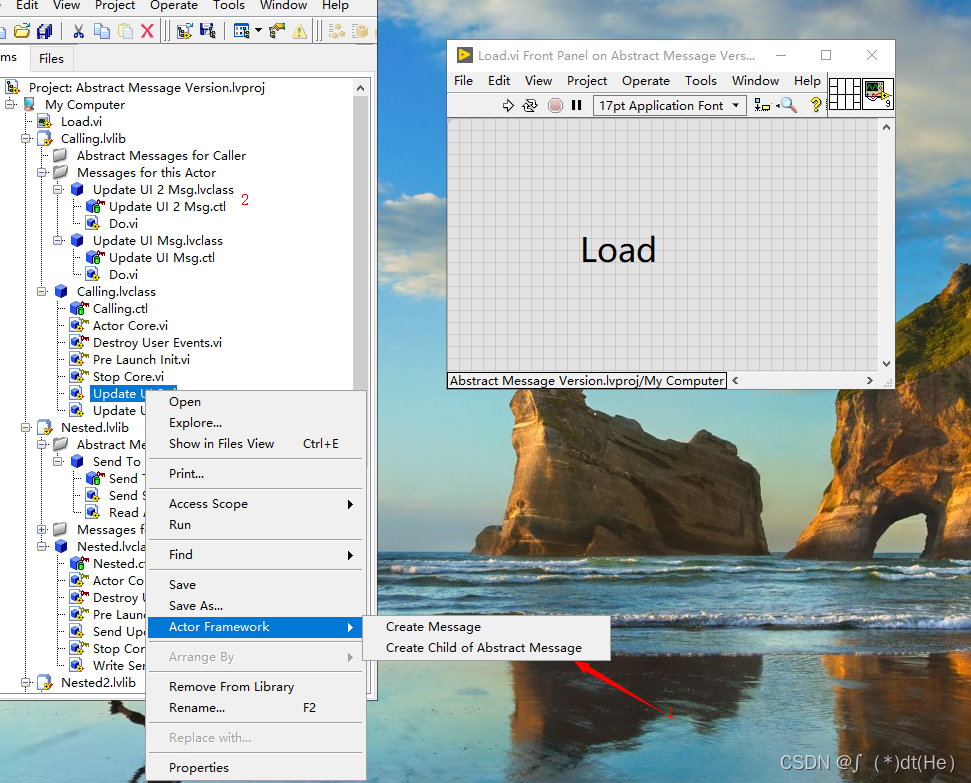Run Load.vi using the Run arrow

click(508, 104)
